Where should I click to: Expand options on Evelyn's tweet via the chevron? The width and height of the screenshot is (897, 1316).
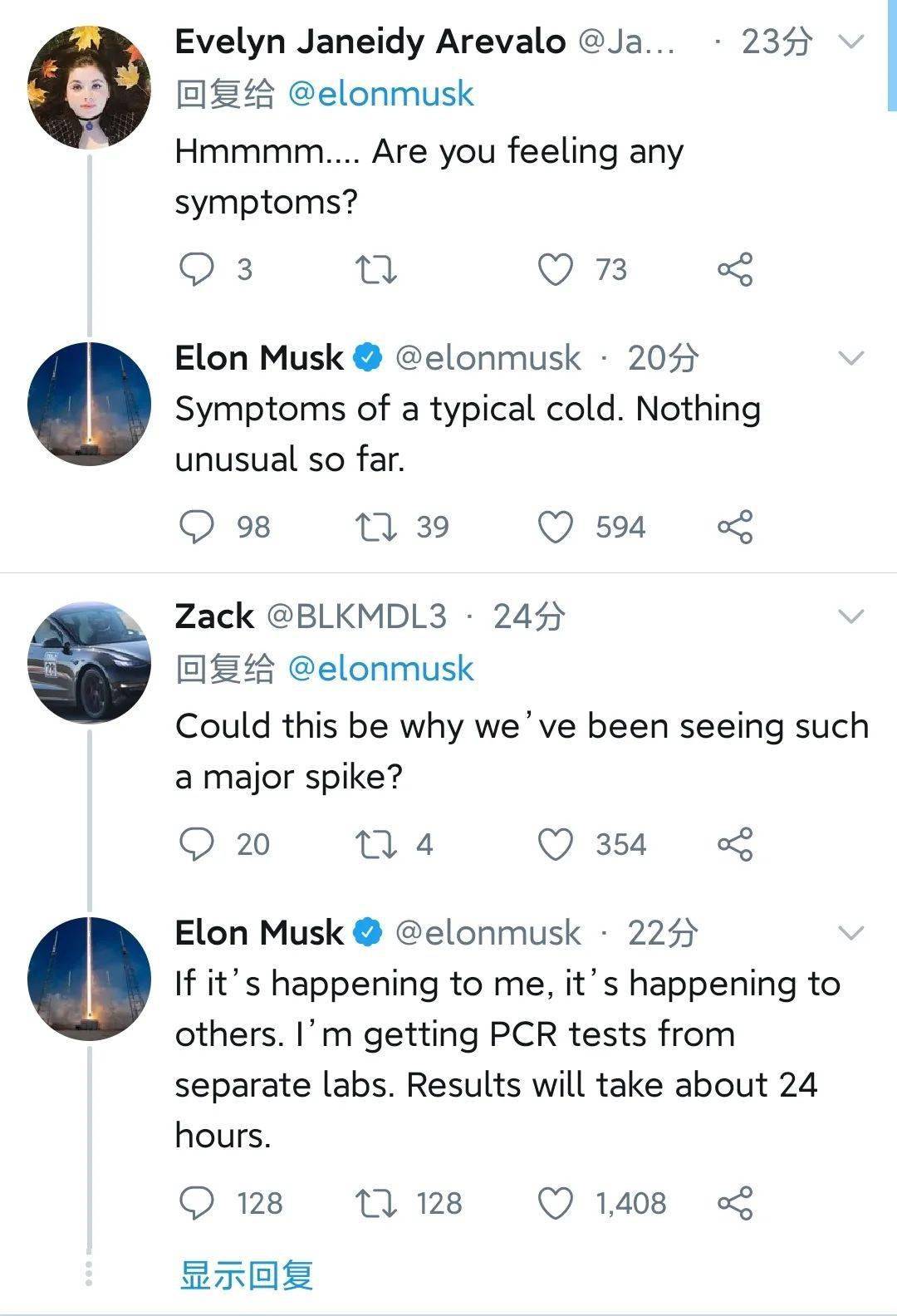[849, 40]
